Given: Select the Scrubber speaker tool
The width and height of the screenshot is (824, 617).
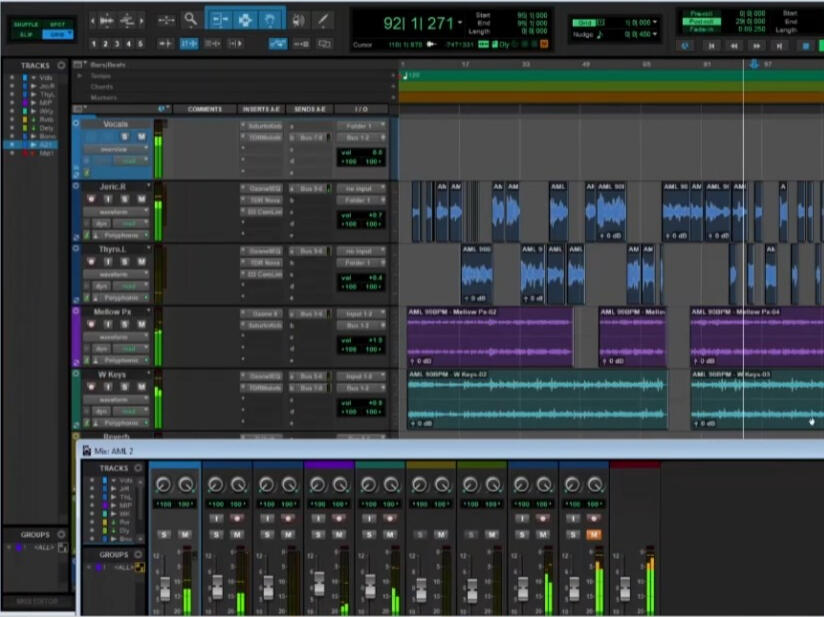Looking at the screenshot, I should pos(298,20).
